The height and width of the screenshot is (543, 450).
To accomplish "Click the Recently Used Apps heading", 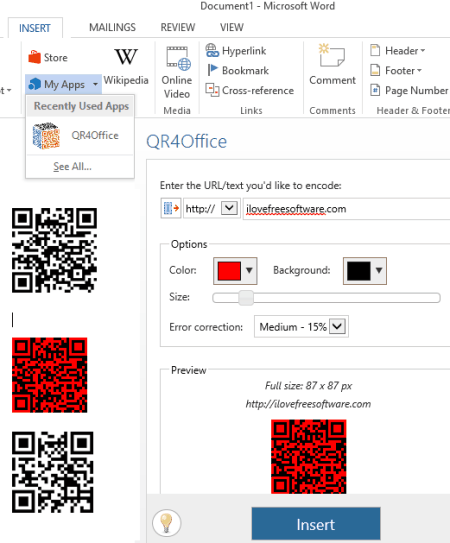I will coord(81,106).
